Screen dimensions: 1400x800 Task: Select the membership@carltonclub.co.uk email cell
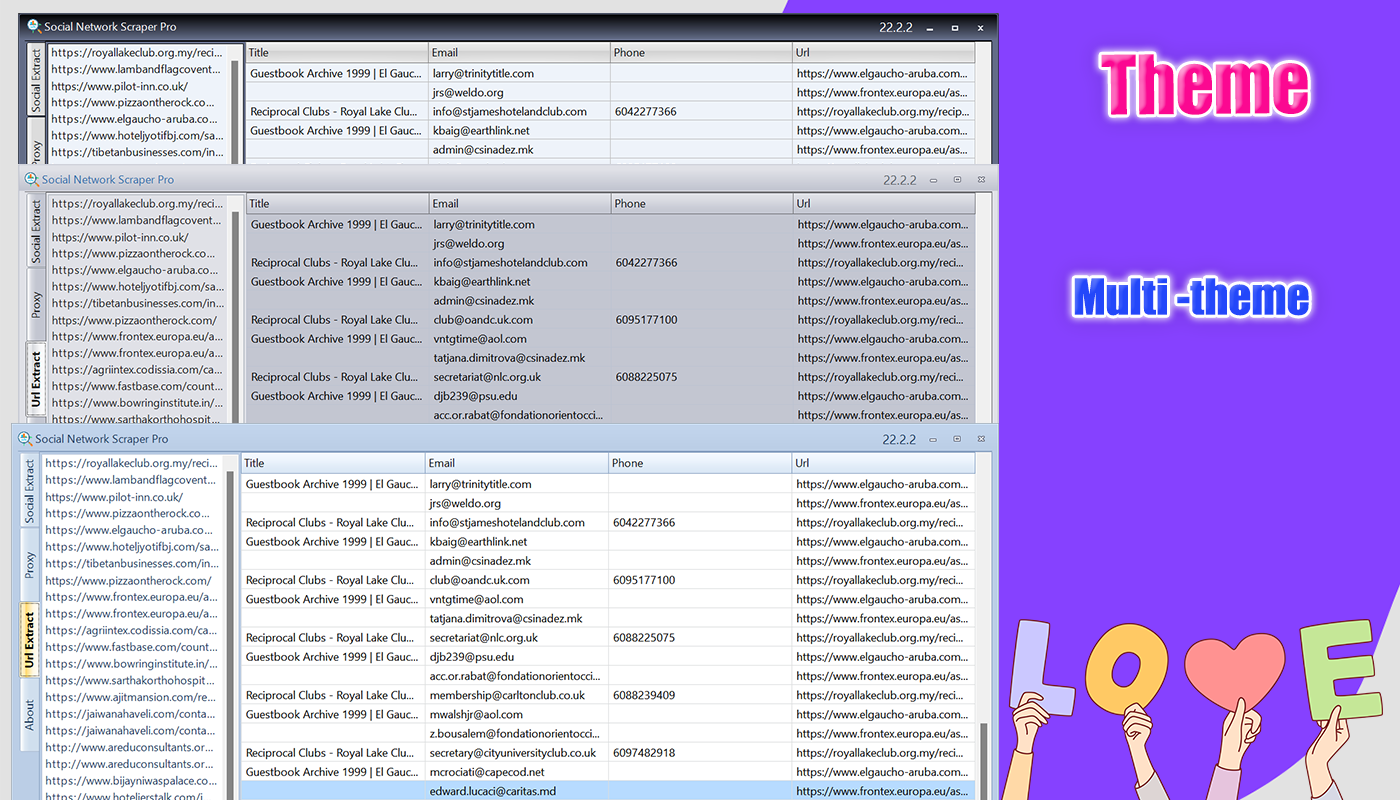pos(516,695)
